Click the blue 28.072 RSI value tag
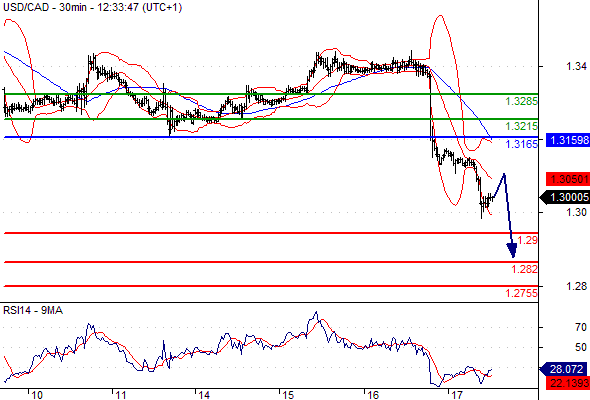Viewport: 590px width, 400px height. point(563,369)
